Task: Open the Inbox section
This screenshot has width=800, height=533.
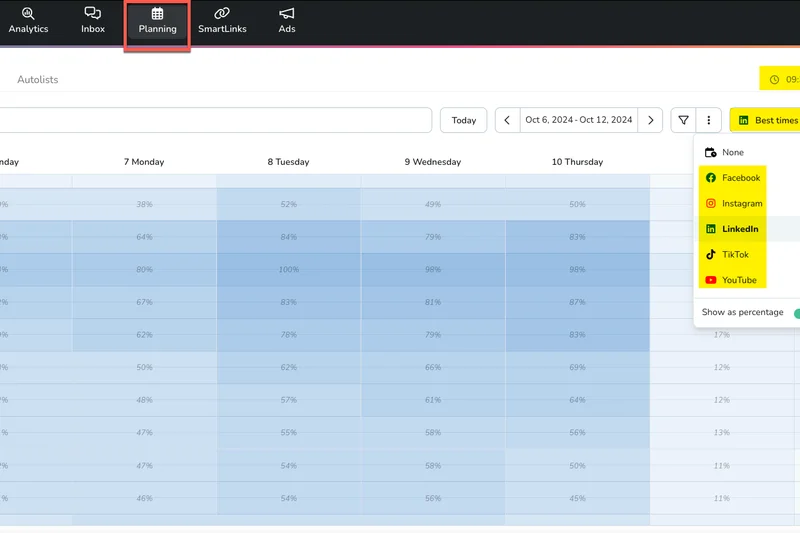Action: [93, 20]
